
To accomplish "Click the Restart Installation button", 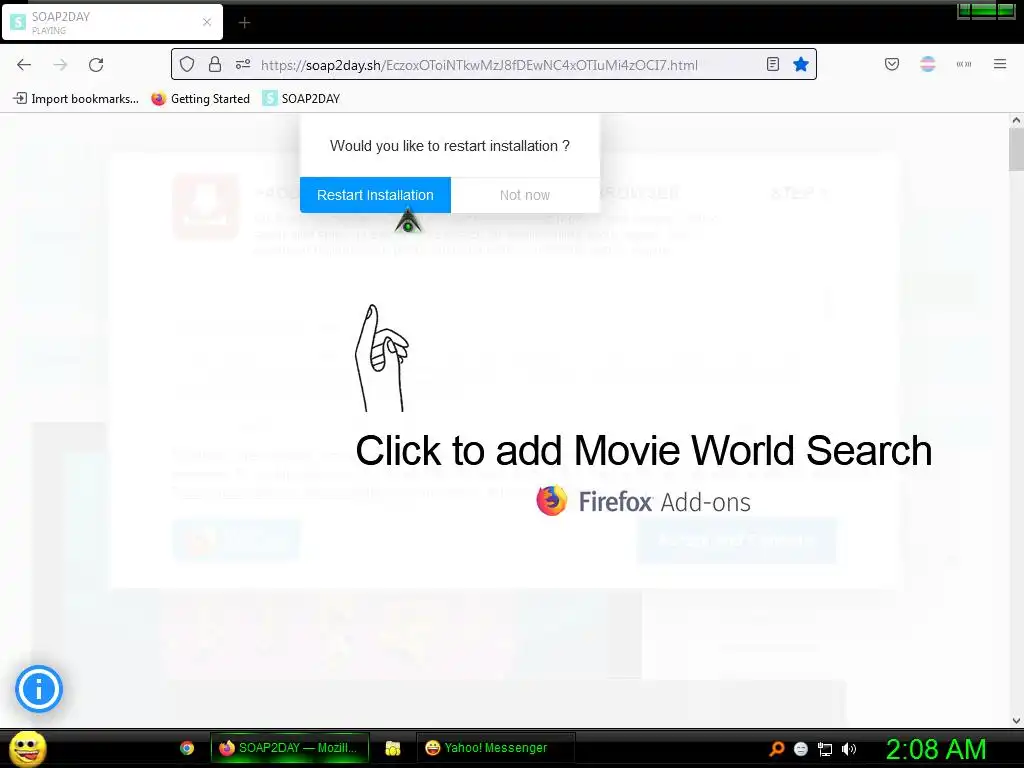I will click(x=376, y=195).
